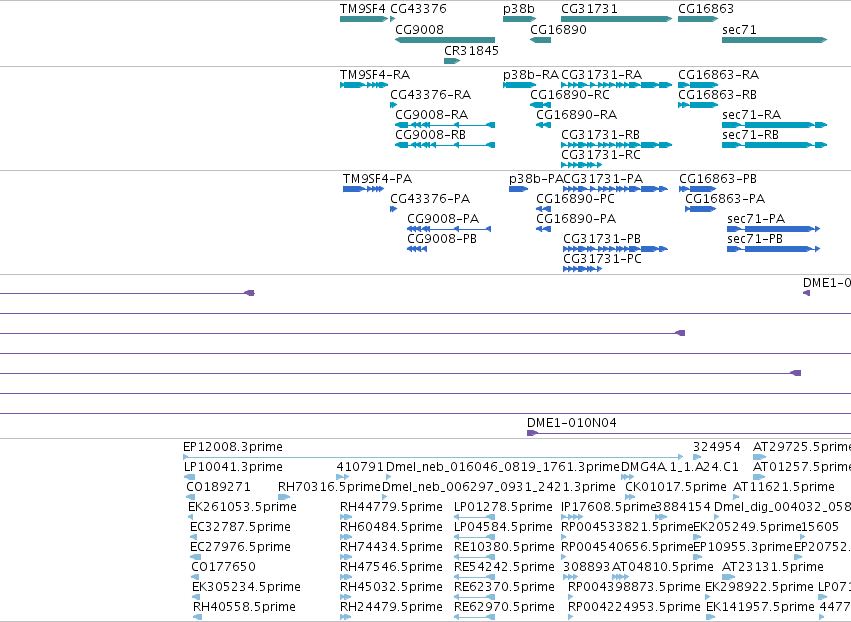Image resolution: width=851 pixels, height=622 pixels.
Task: Select the sec71-RA transcript label
Action: (752, 115)
